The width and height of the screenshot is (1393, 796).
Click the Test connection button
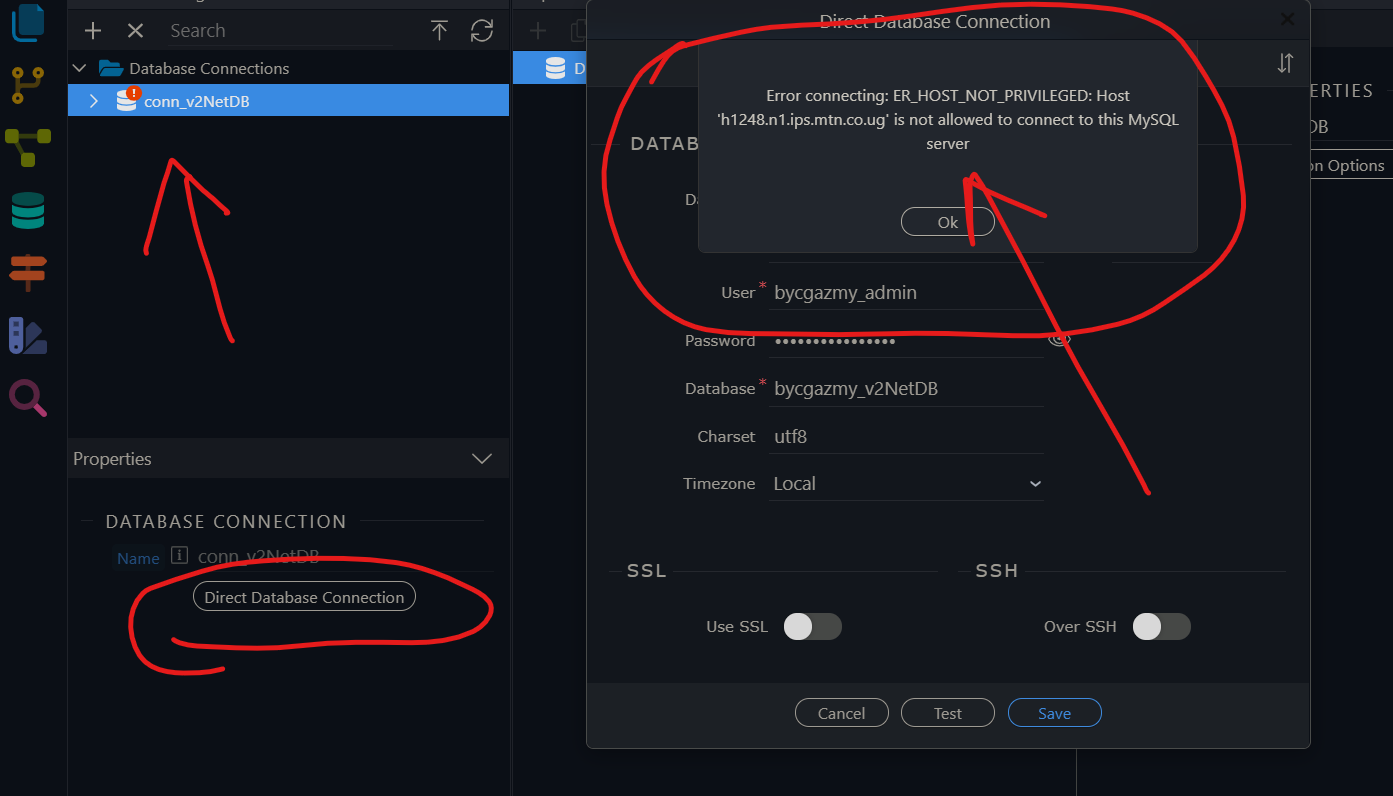[947, 713]
